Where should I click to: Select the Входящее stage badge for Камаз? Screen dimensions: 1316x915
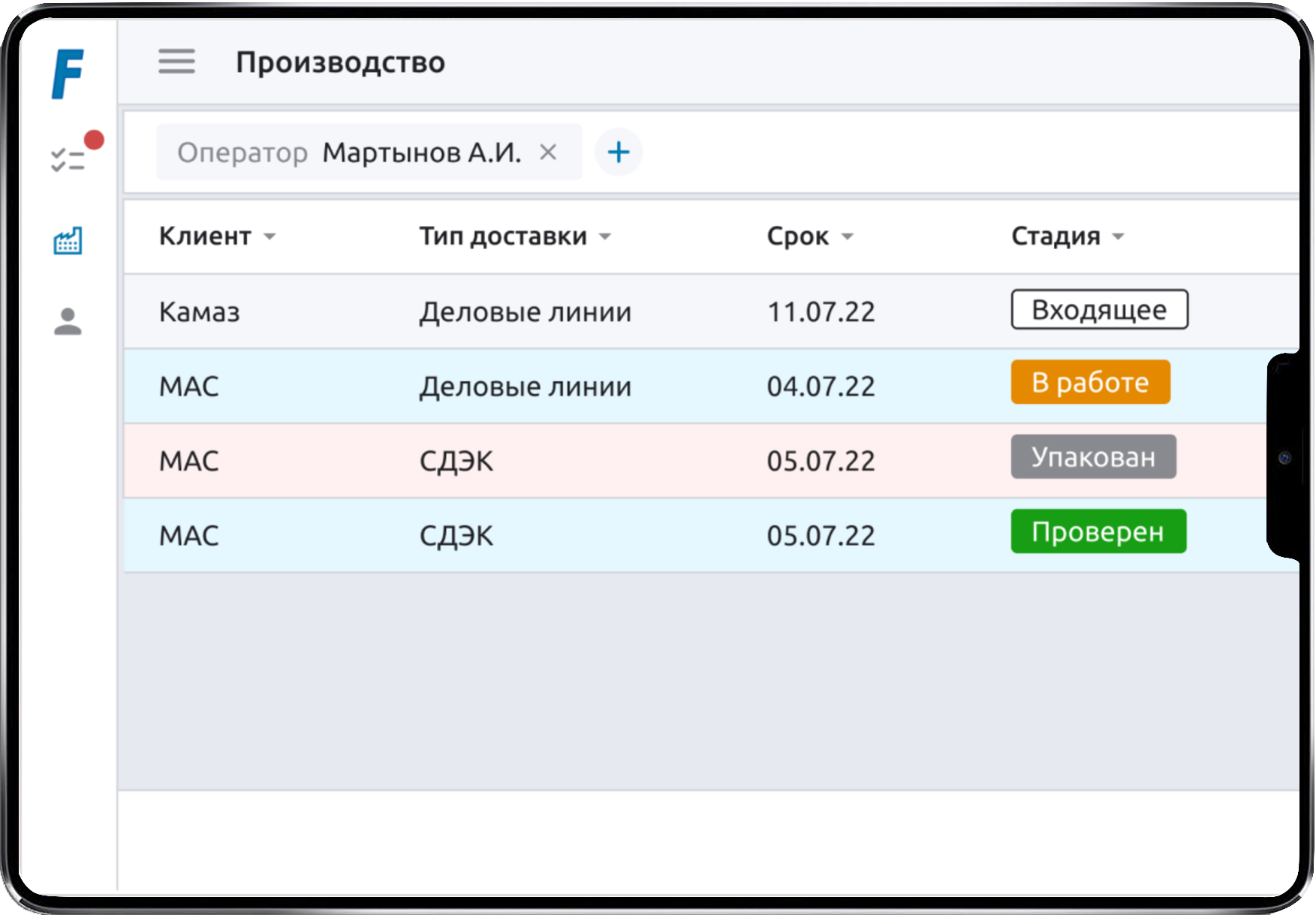point(1099,309)
